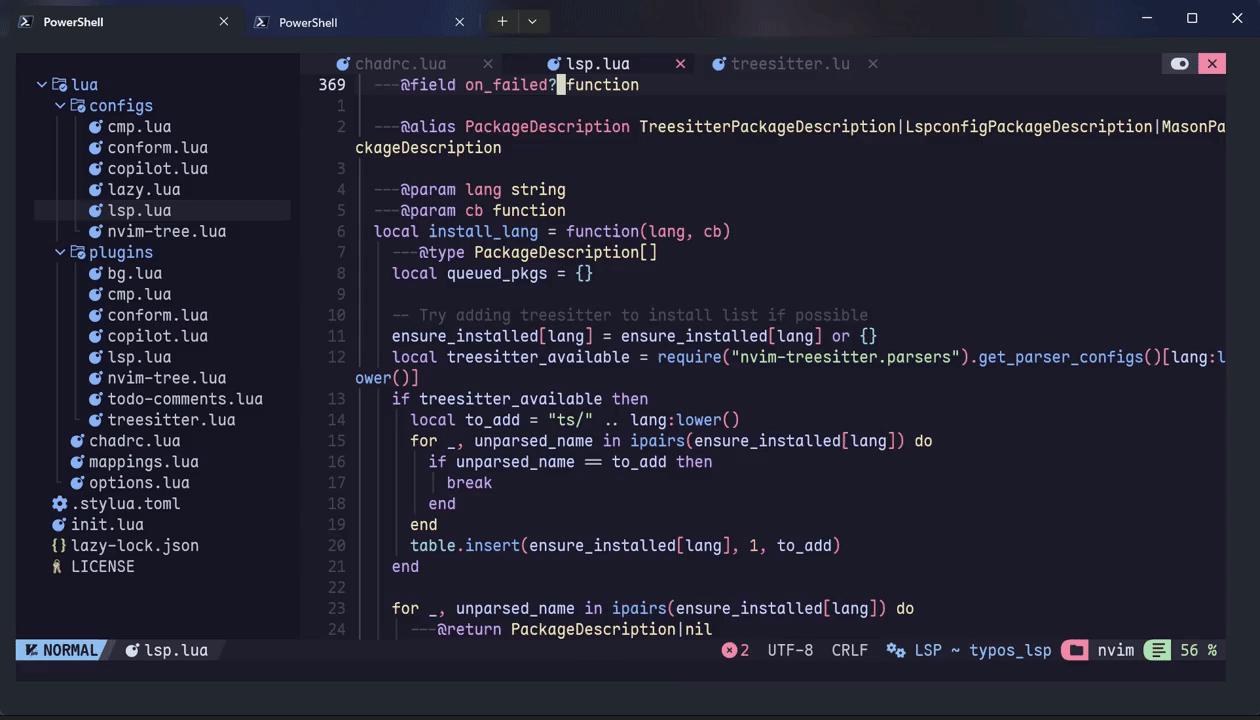Collapse the plugins folder

[x=59, y=252]
